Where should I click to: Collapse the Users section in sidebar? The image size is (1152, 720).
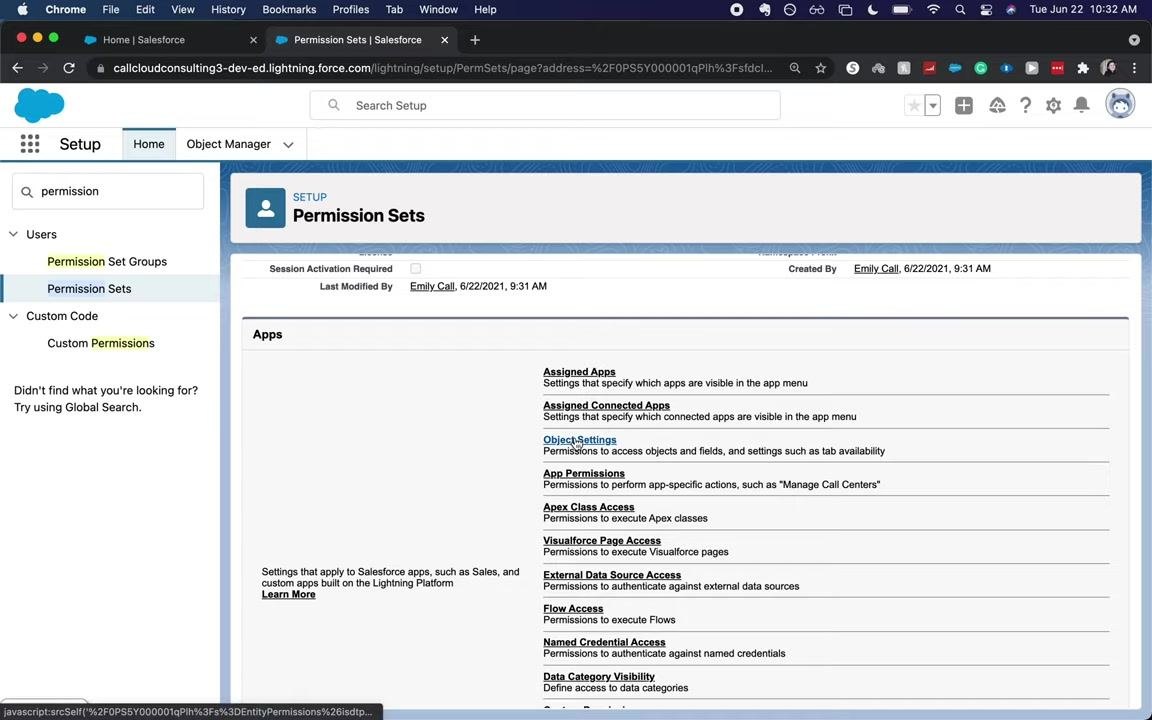click(x=13, y=234)
